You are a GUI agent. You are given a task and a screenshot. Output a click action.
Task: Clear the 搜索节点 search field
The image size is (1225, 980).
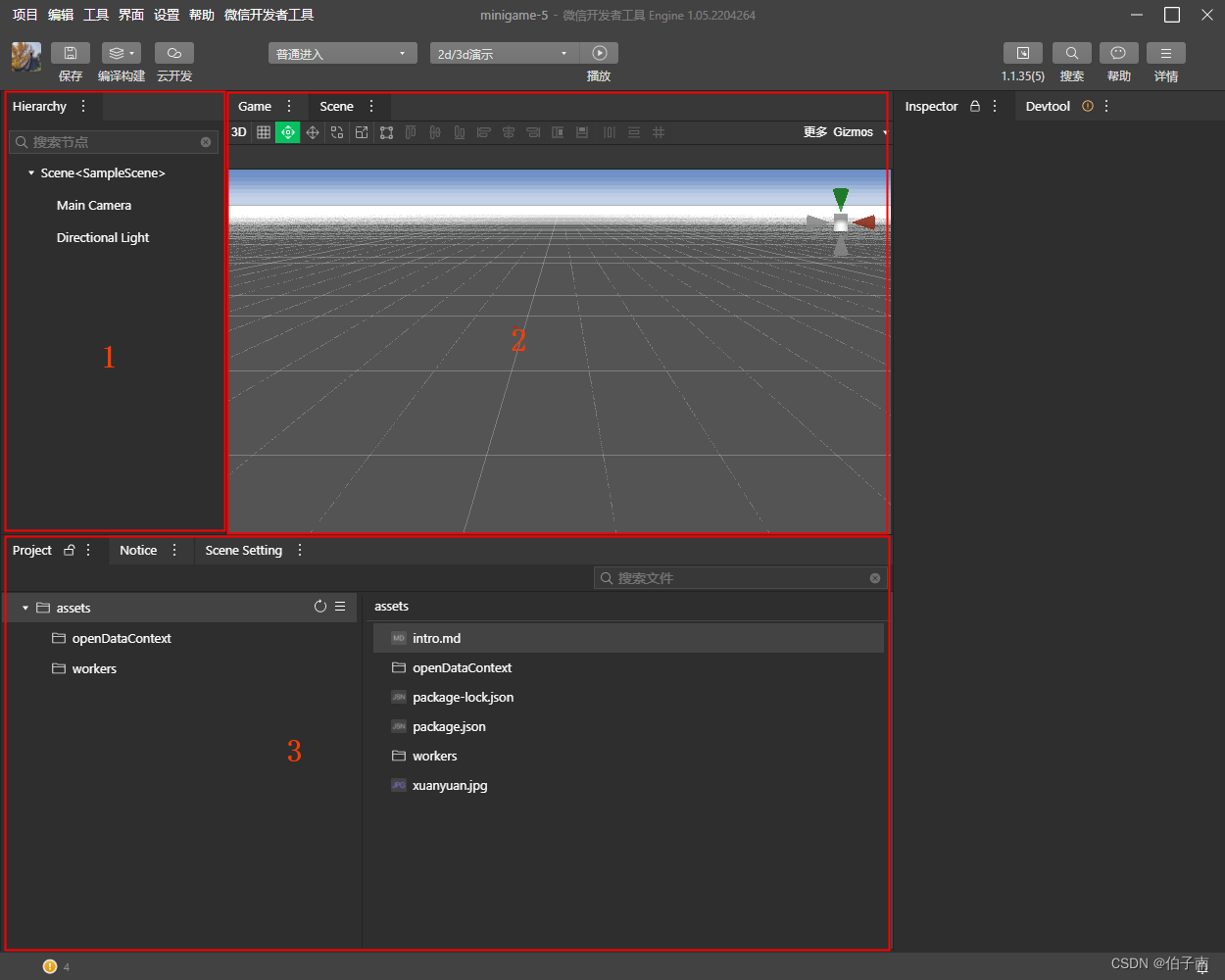206,142
